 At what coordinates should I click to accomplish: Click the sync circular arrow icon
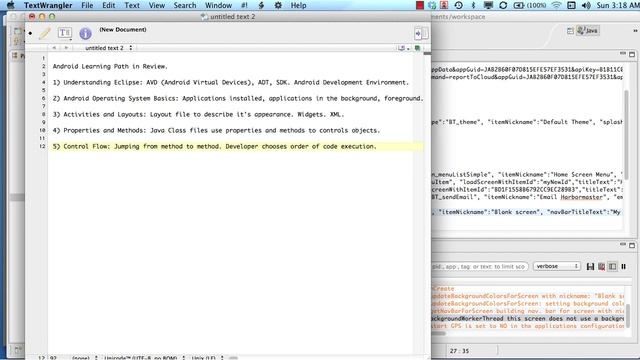(503, 5)
